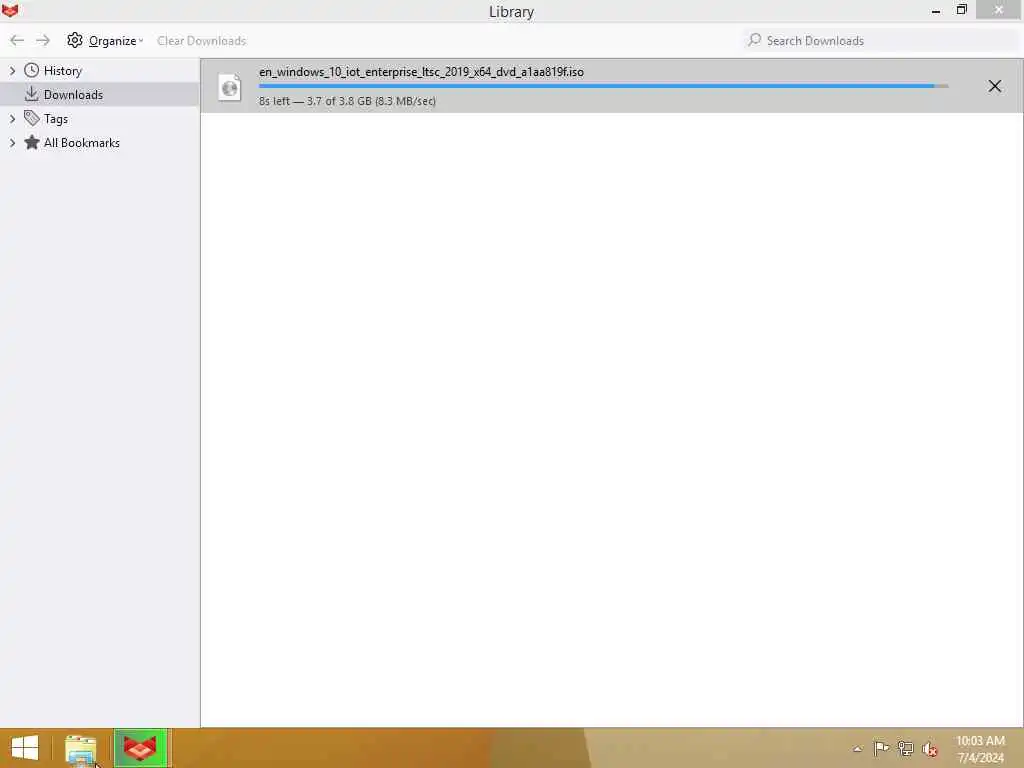Select the en_windows_10_iot_enterprise ISO filename
The height and width of the screenshot is (768, 1024).
pyautogui.click(x=421, y=72)
